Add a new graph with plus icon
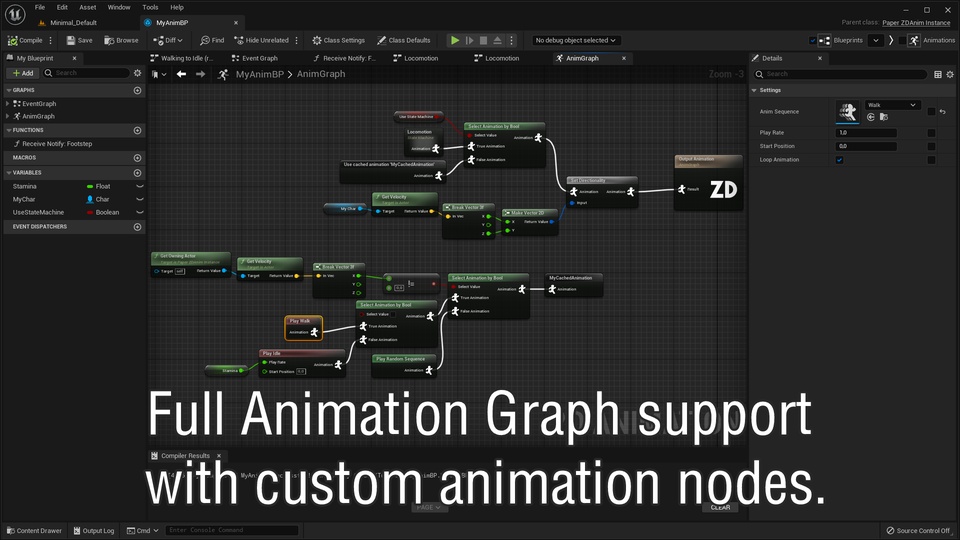Screen dimensions: 960x540 (138, 90)
